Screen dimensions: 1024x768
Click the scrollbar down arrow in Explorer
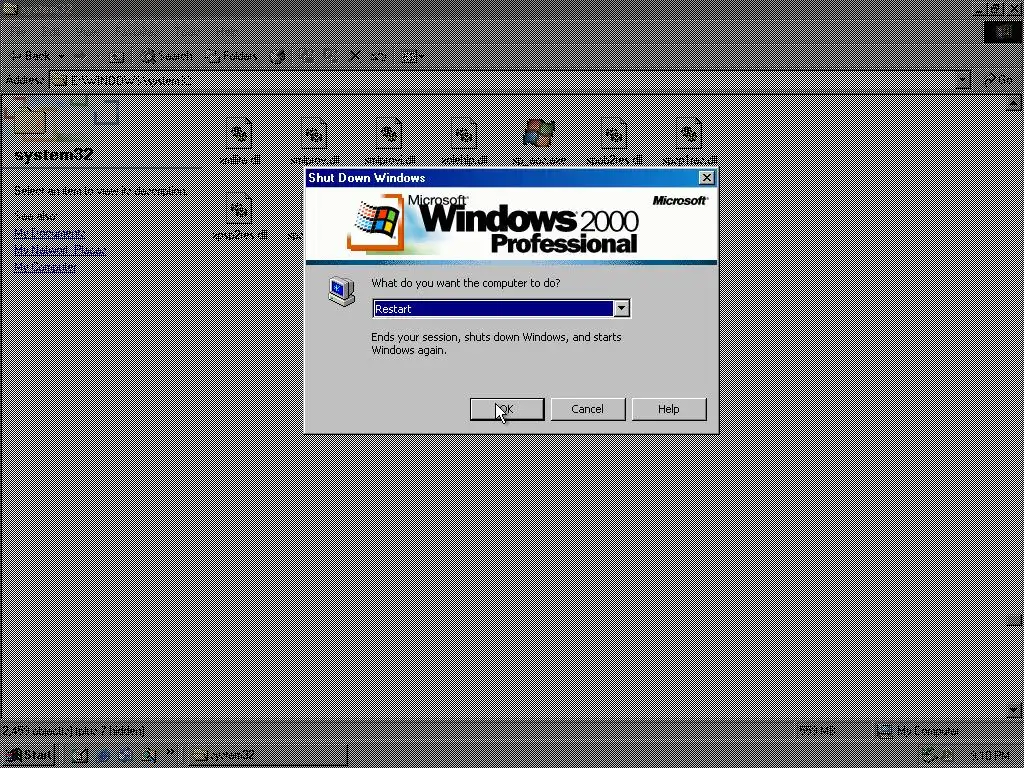1013,710
